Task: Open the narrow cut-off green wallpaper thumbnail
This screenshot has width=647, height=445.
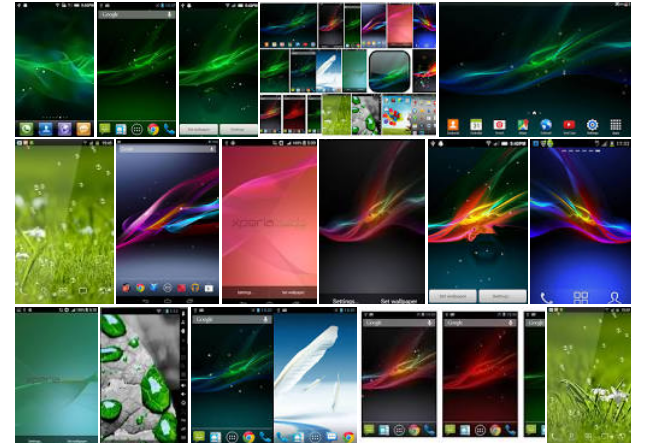Action: (x=534, y=374)
